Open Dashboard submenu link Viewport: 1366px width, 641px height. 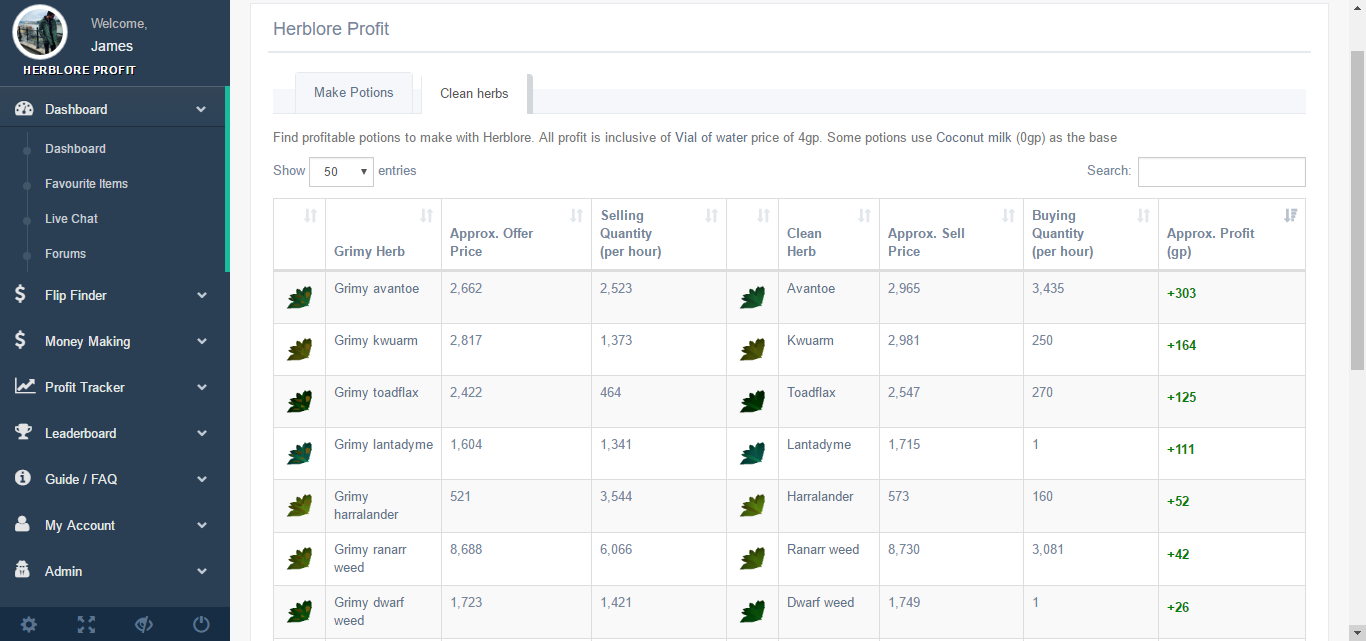pyautogui.click(x=75, y=149)
